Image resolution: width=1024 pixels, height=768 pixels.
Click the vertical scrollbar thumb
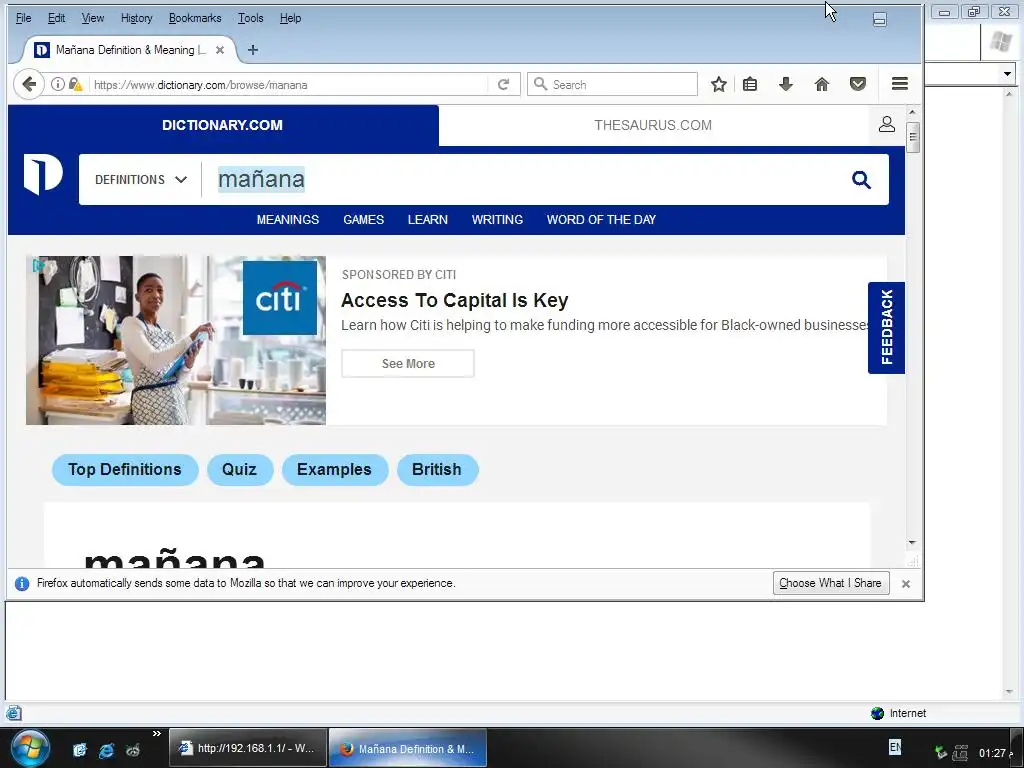pyautogui.click(x=913, y=137)
